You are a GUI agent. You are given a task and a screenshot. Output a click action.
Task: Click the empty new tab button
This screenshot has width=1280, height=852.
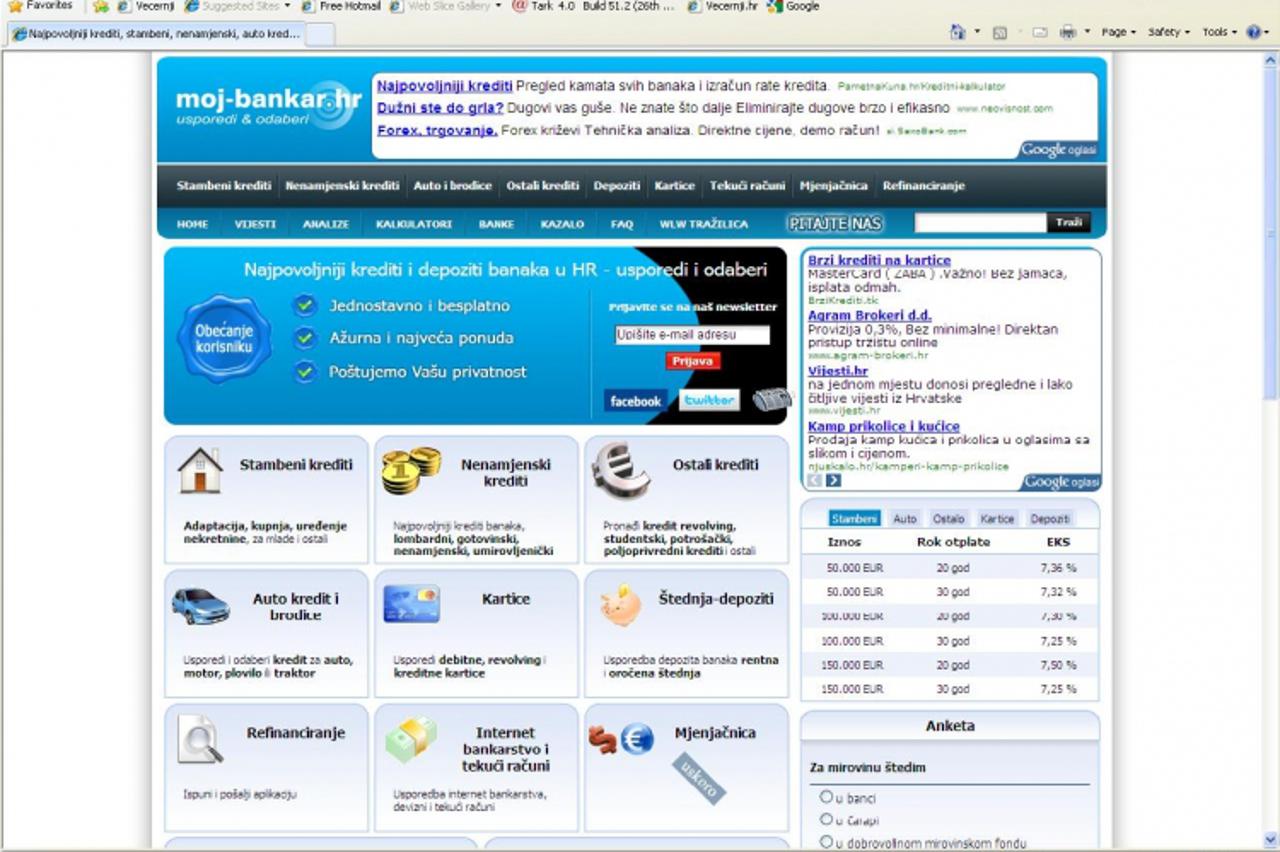tap(319, 34)
